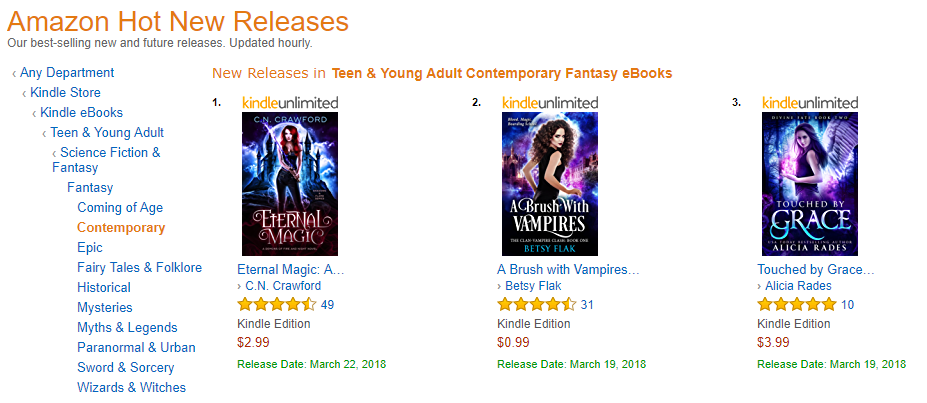The width and height of the screenshot is (927, 403).
Task: View the 49 reviews for Eternal Magic
Action: click(x=327, y=305)
